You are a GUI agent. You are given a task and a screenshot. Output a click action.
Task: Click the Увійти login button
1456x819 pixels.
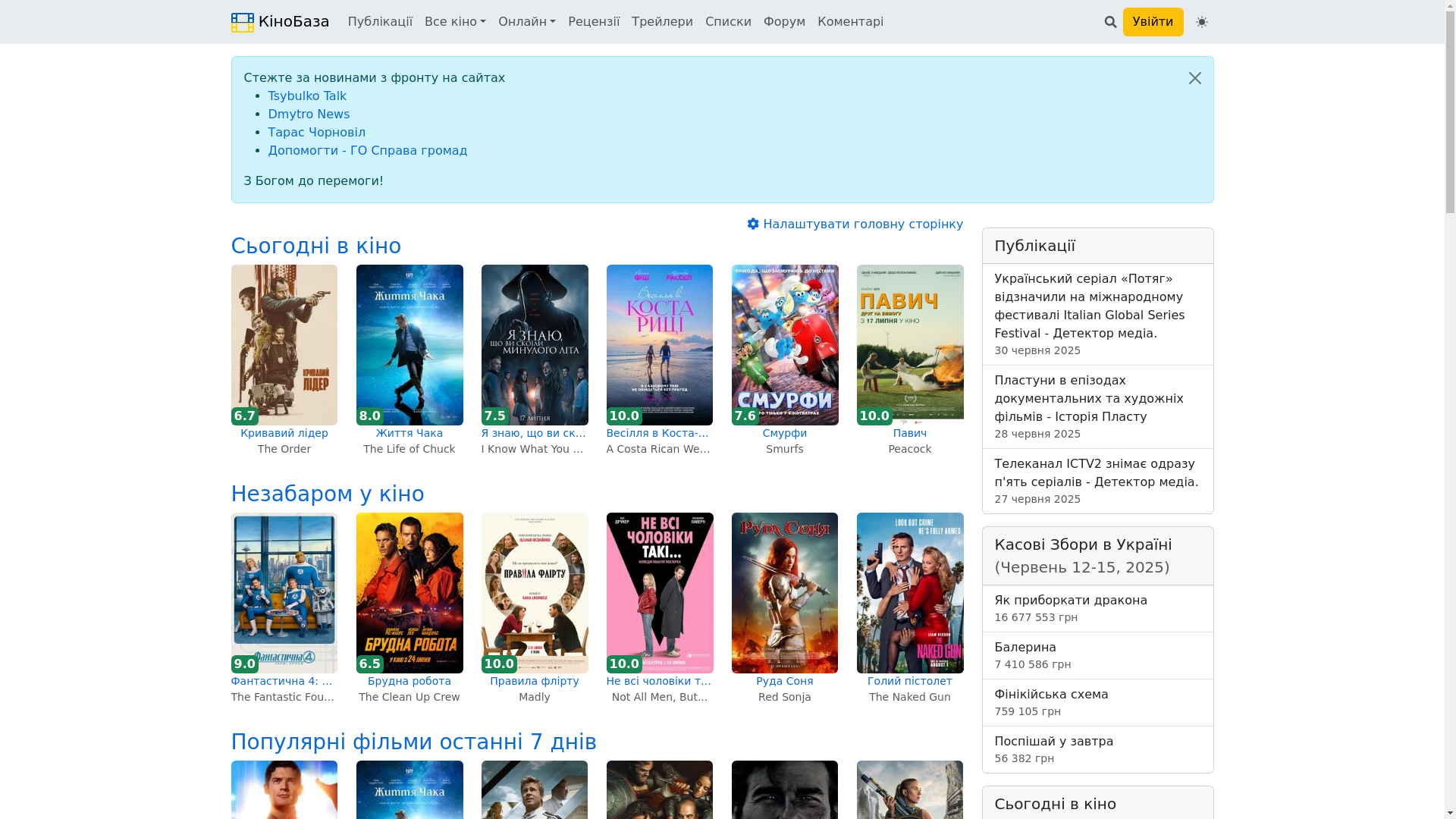click(1153, 22)
